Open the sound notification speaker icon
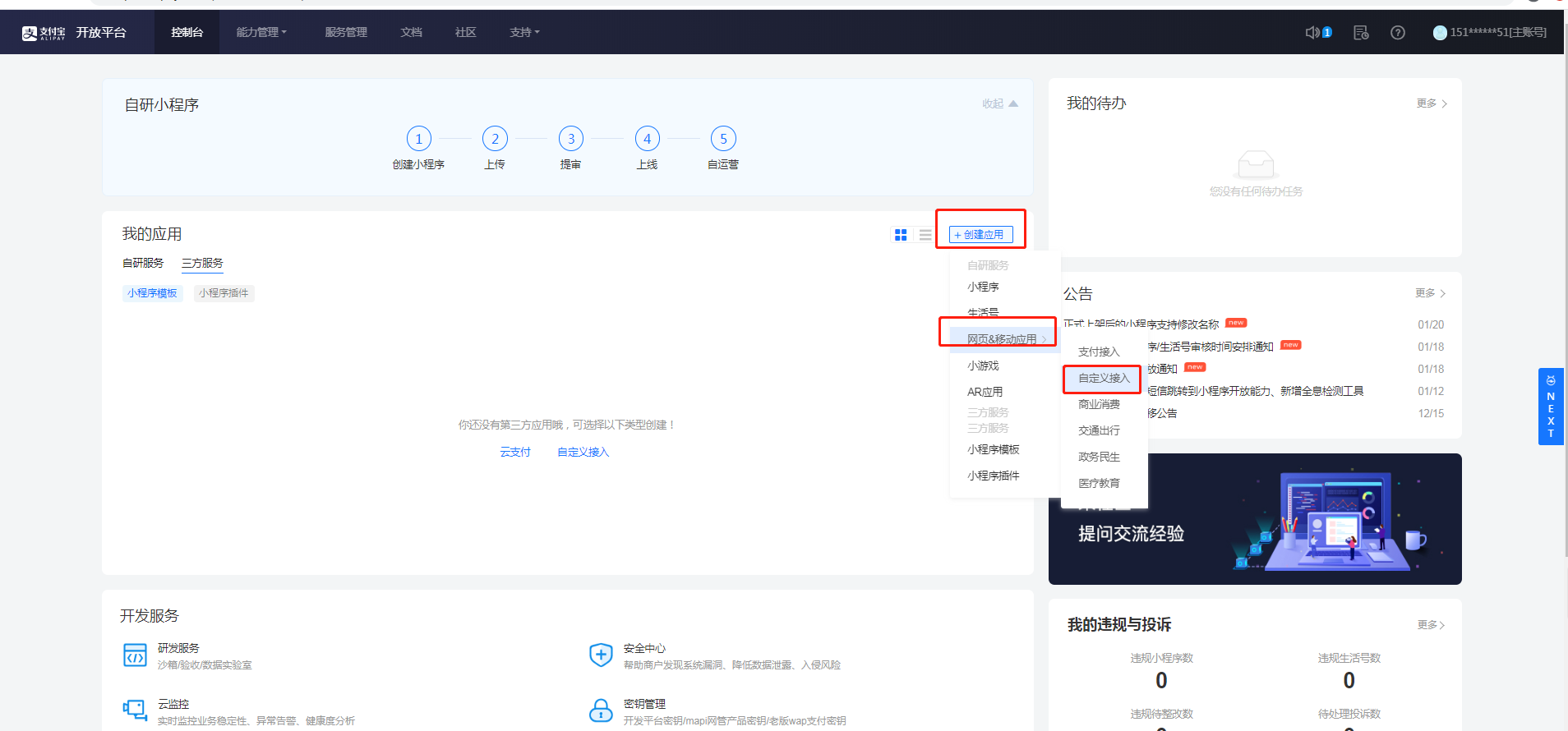This screenshot has height=731, width=1568. (1313, 32)
